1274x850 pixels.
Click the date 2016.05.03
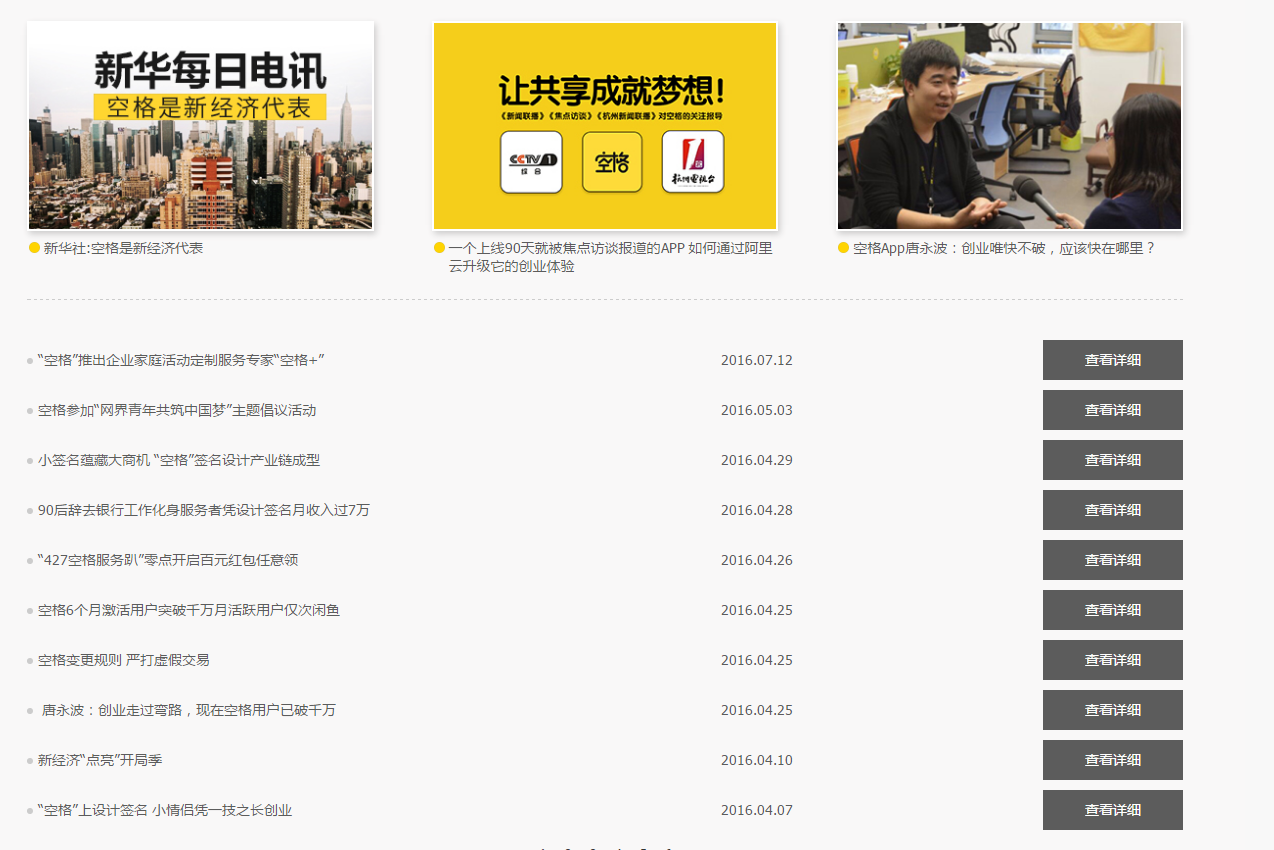(757, 410)
